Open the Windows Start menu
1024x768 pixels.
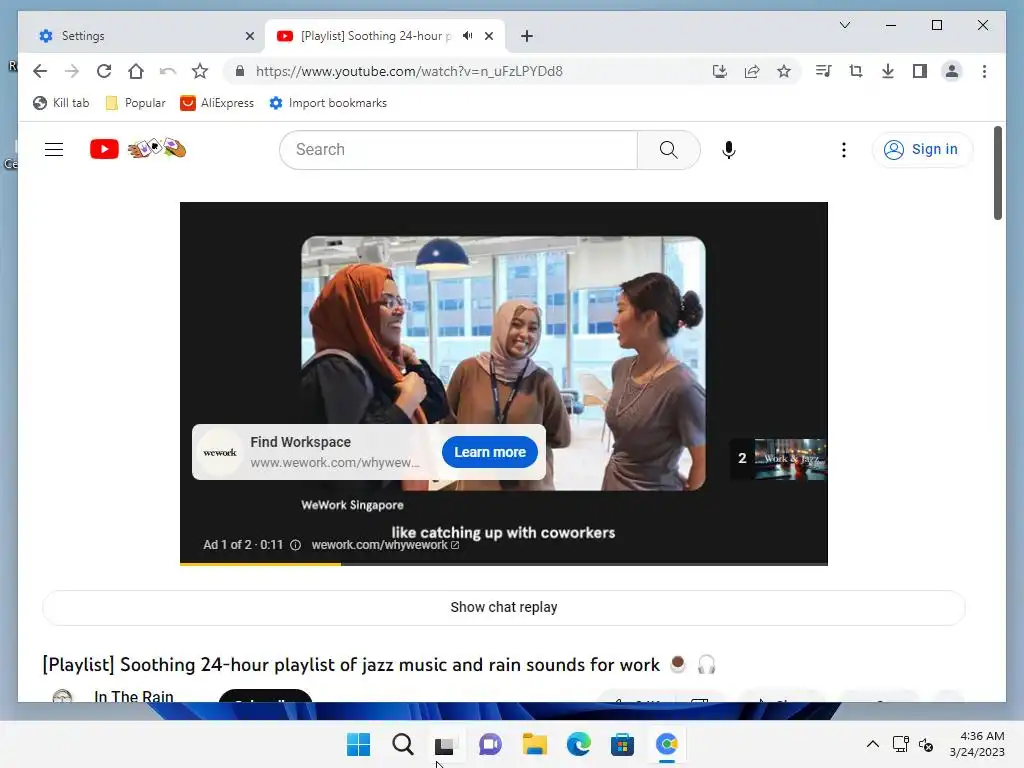tap(359, 744)
